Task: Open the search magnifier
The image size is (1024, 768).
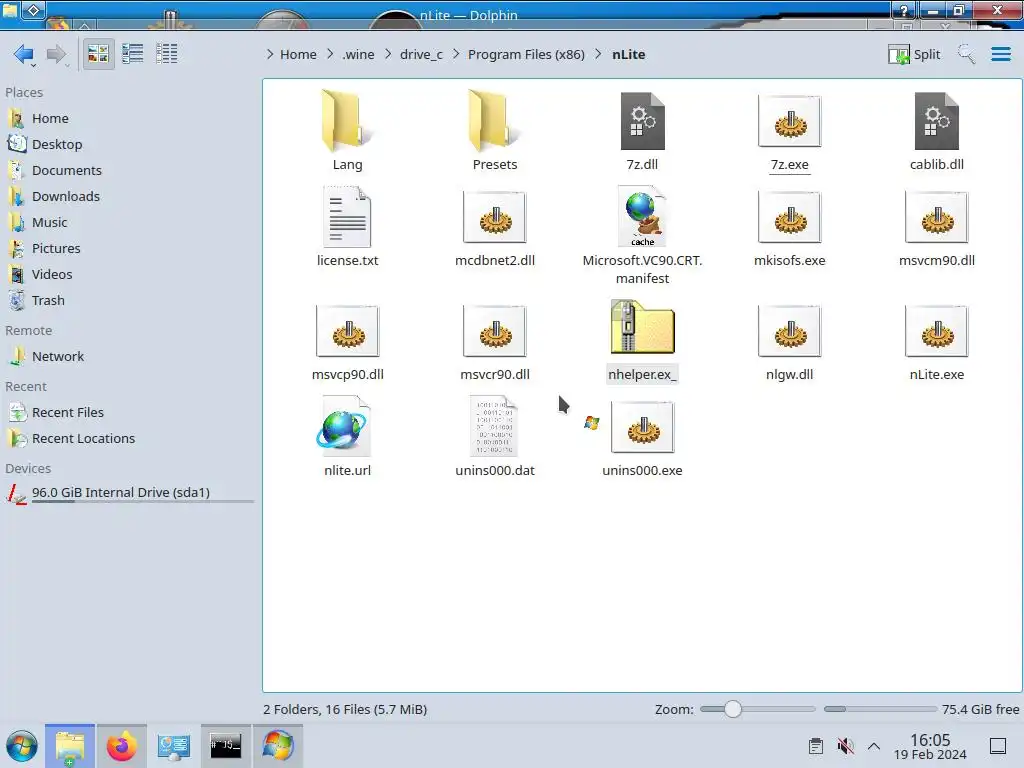Action: click(967, 54)
